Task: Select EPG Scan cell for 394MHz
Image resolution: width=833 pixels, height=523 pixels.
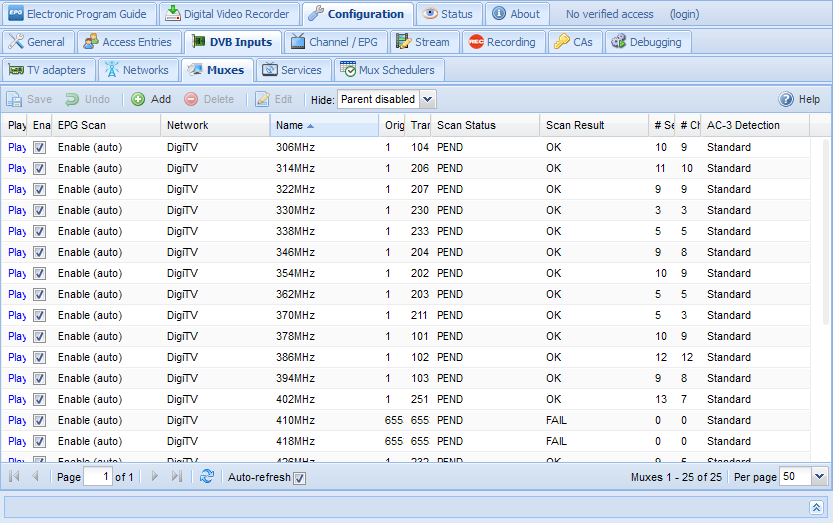Action: pos(106,378)
